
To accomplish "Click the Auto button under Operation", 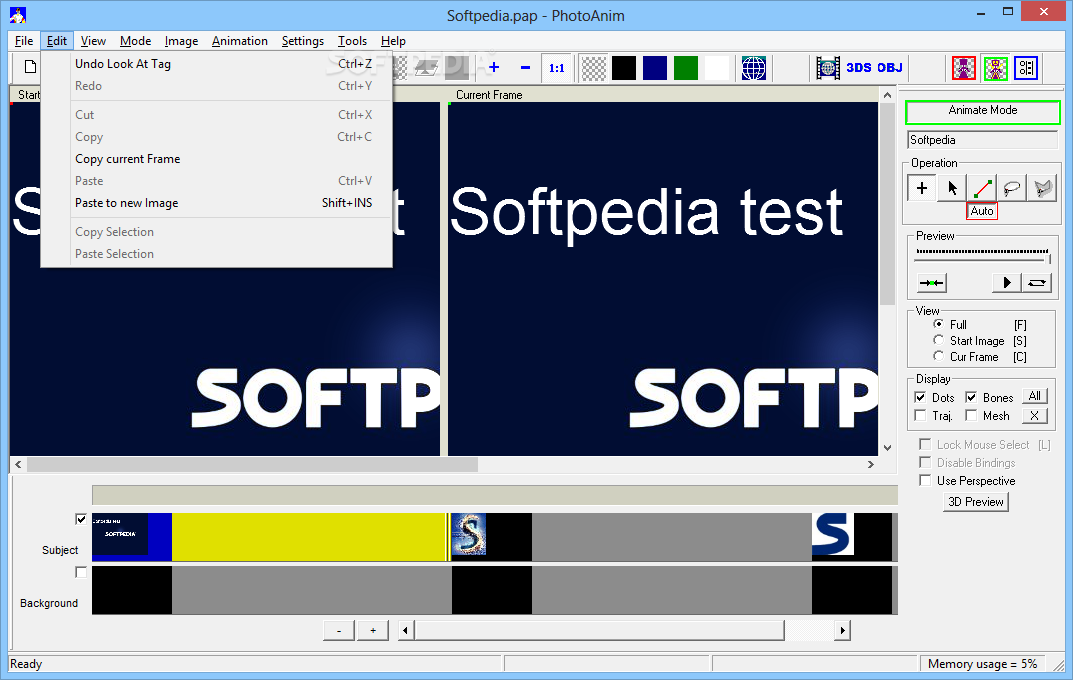I will click(982, 211).
